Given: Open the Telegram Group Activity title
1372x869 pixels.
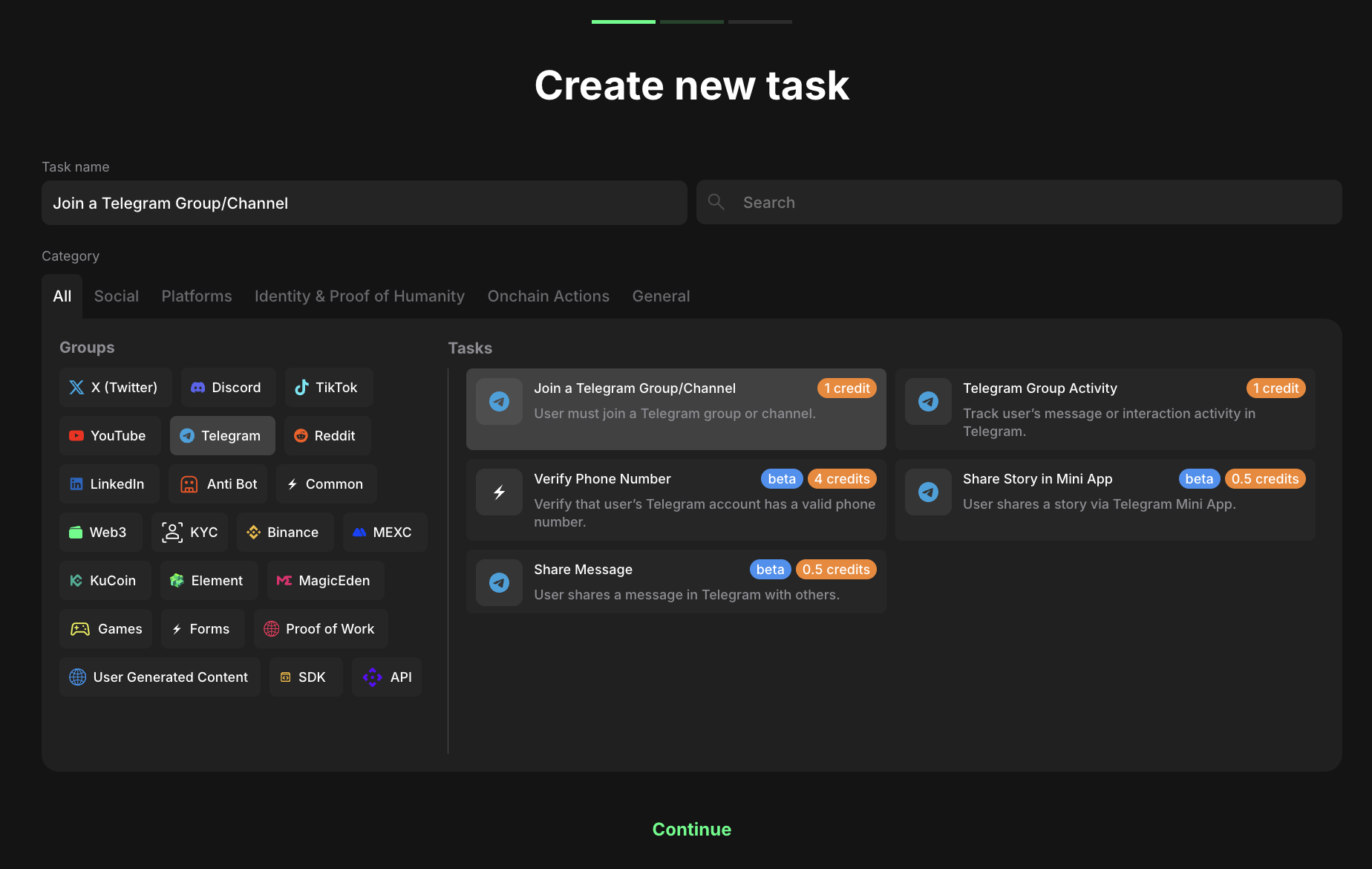Looking at the screenshot, I should (x=1040, y=388).
